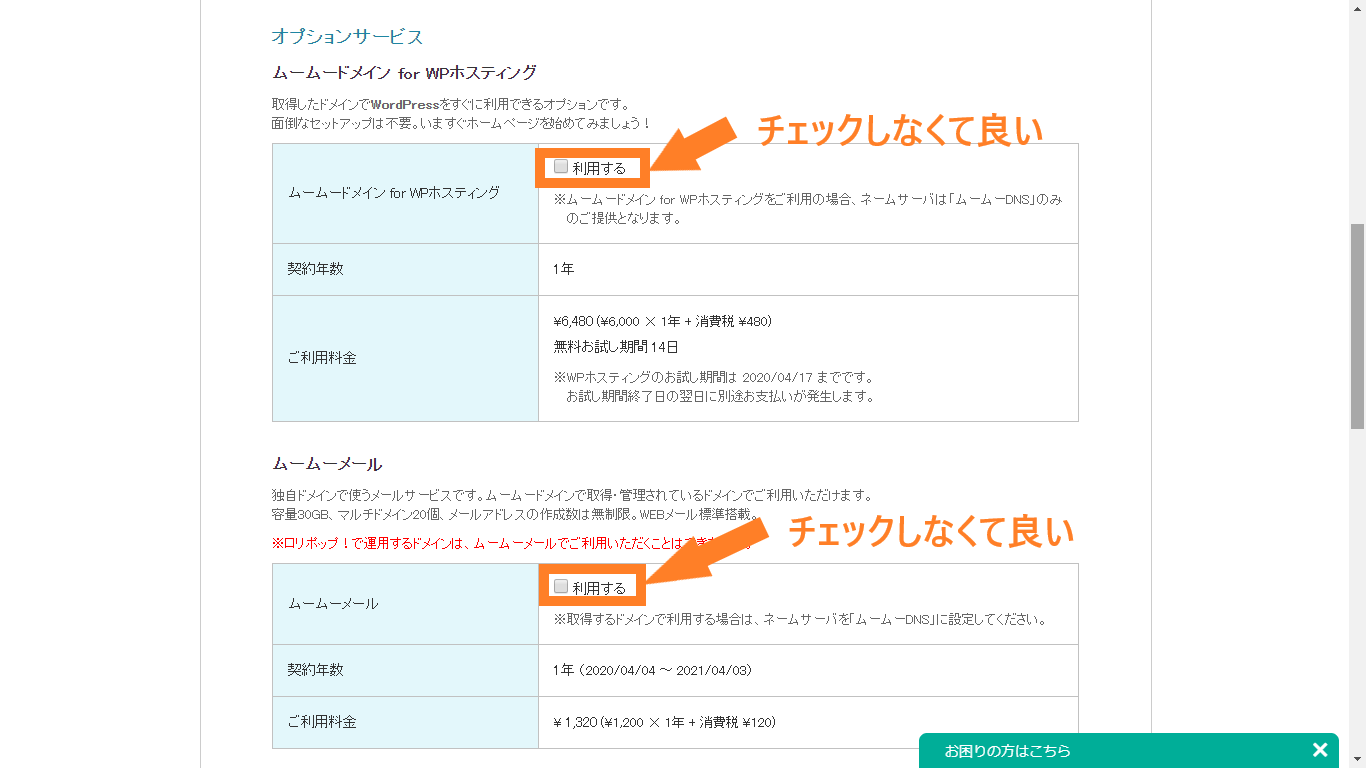Screen dimensions: 1366x768
Task: Click the オプションサービス heading
Action: (347, 37)
